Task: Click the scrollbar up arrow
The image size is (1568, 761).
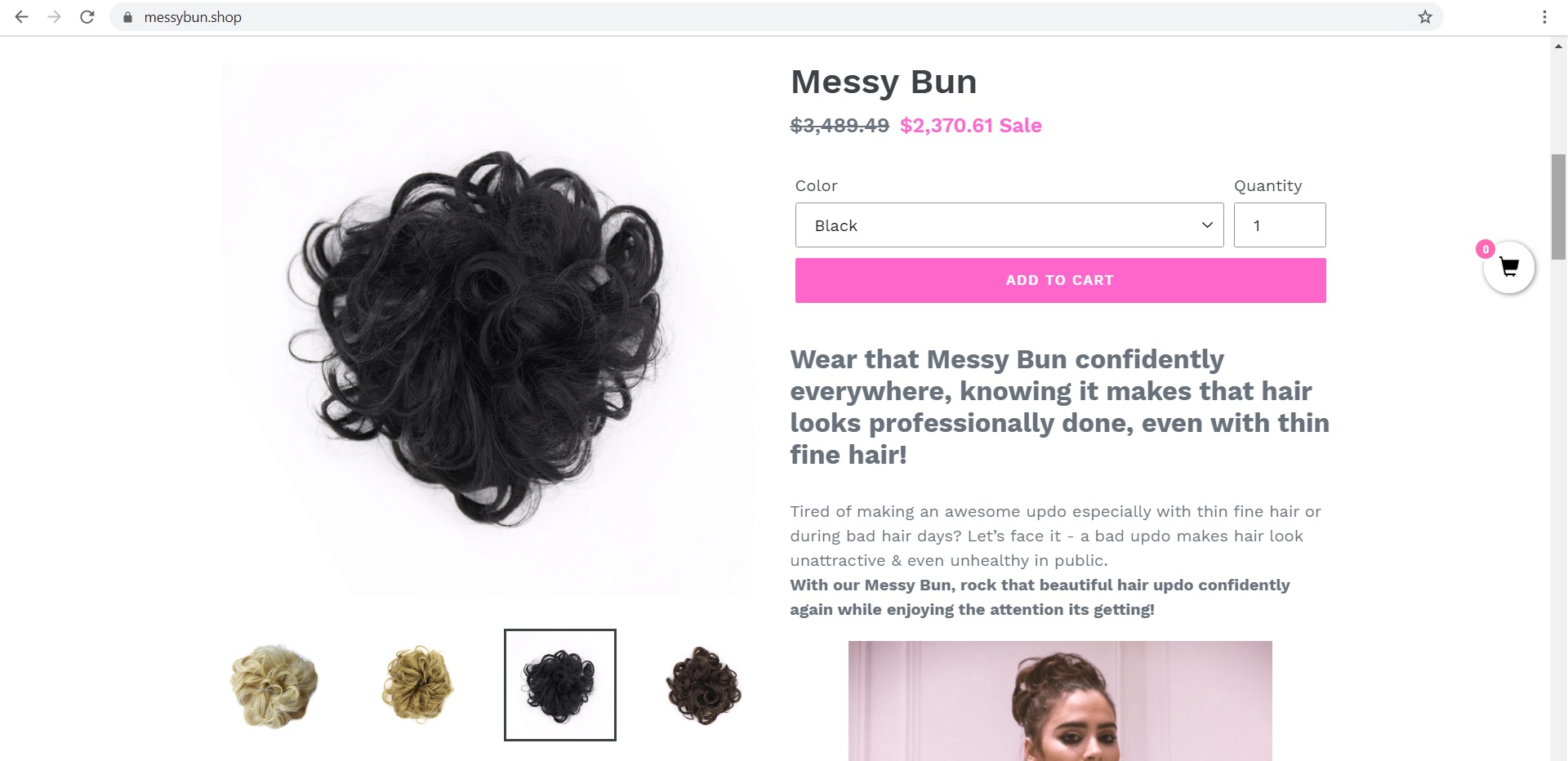Action: (x=1559, y=46)
